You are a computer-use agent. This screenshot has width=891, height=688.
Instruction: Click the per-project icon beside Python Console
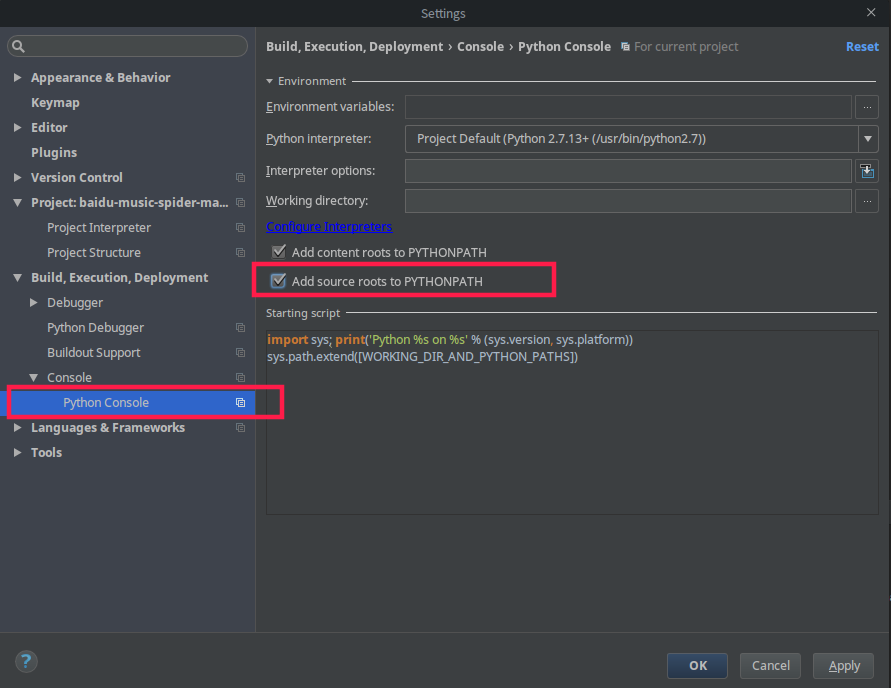coord(240,403)
